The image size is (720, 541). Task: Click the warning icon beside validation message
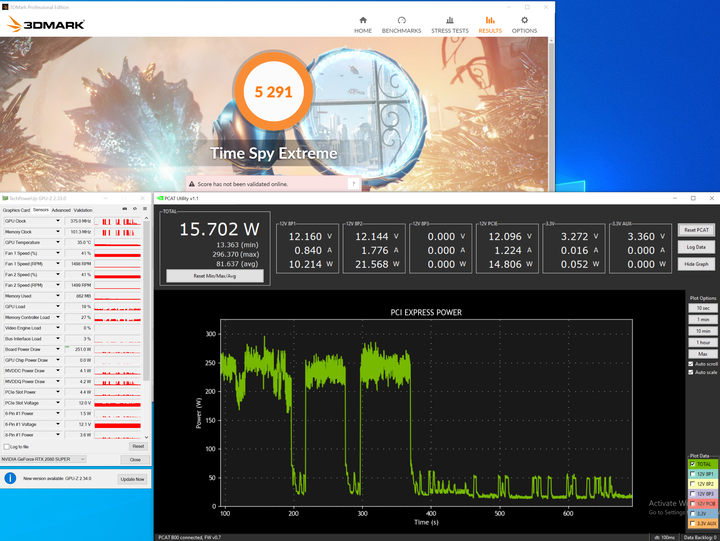192,184
